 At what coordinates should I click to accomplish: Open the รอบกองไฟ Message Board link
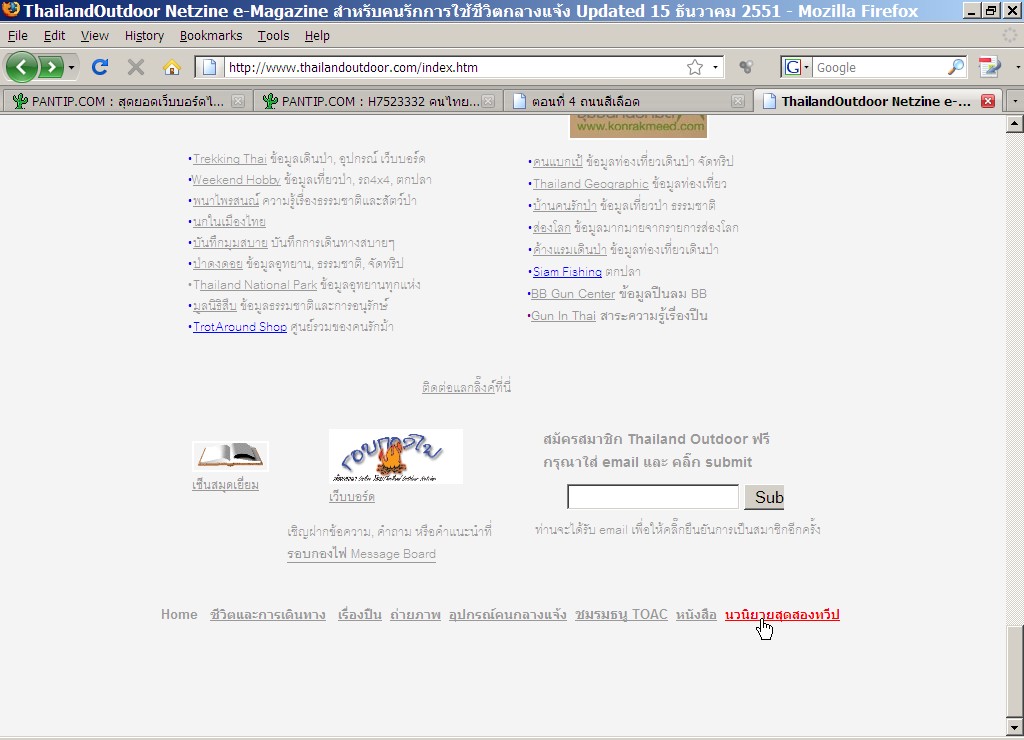point(361,554)
